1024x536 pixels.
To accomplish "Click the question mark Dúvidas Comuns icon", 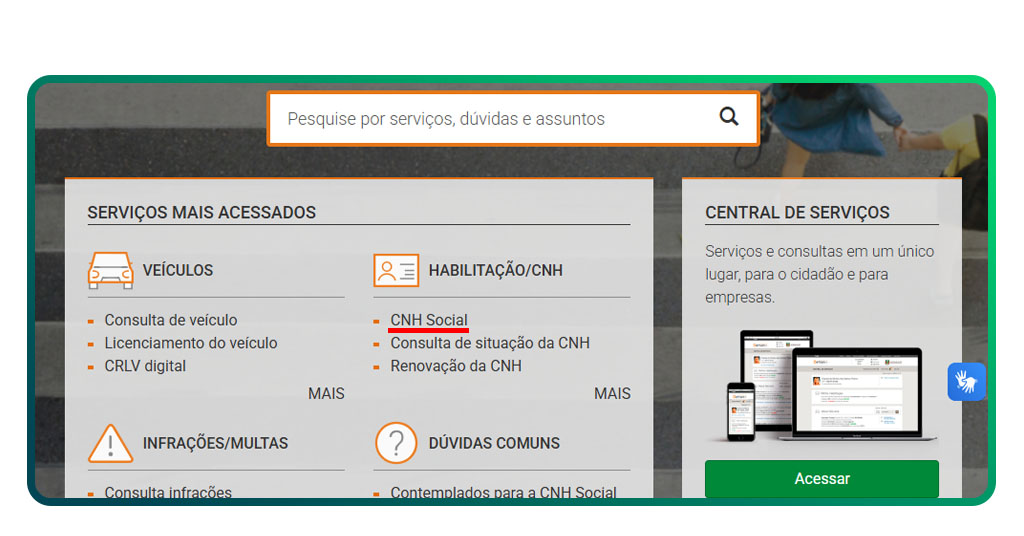I will (x=396, y=443).
